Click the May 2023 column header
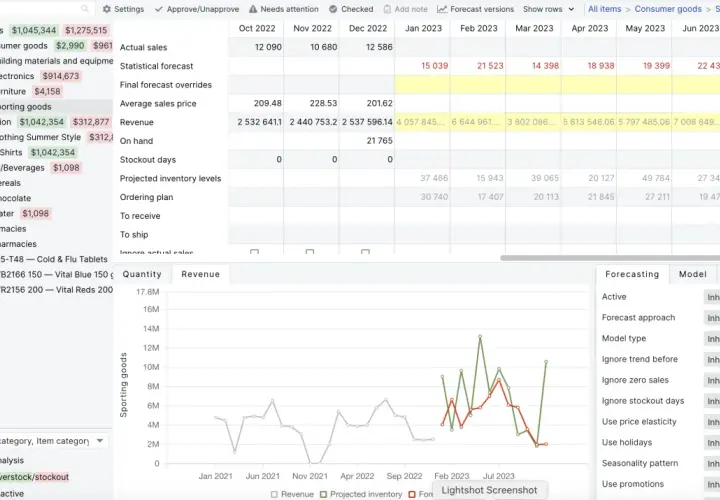Image resolution: width=720 pixels, height=500 pixels. tap(645, 28)
